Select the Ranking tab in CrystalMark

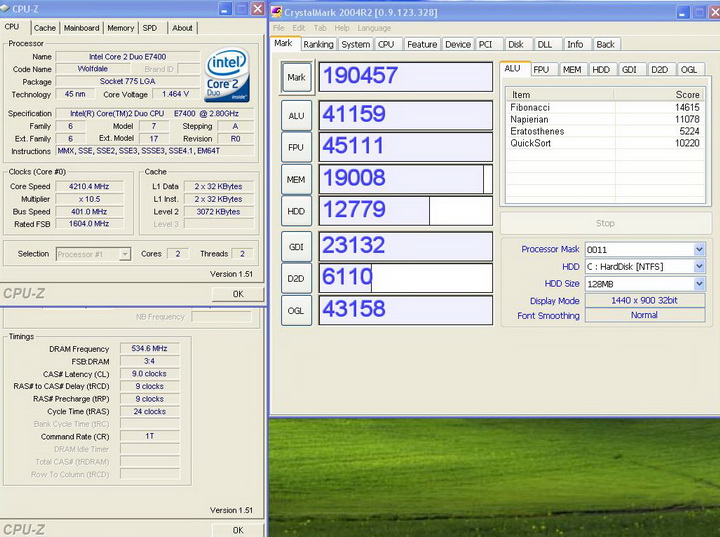[318, 44]
